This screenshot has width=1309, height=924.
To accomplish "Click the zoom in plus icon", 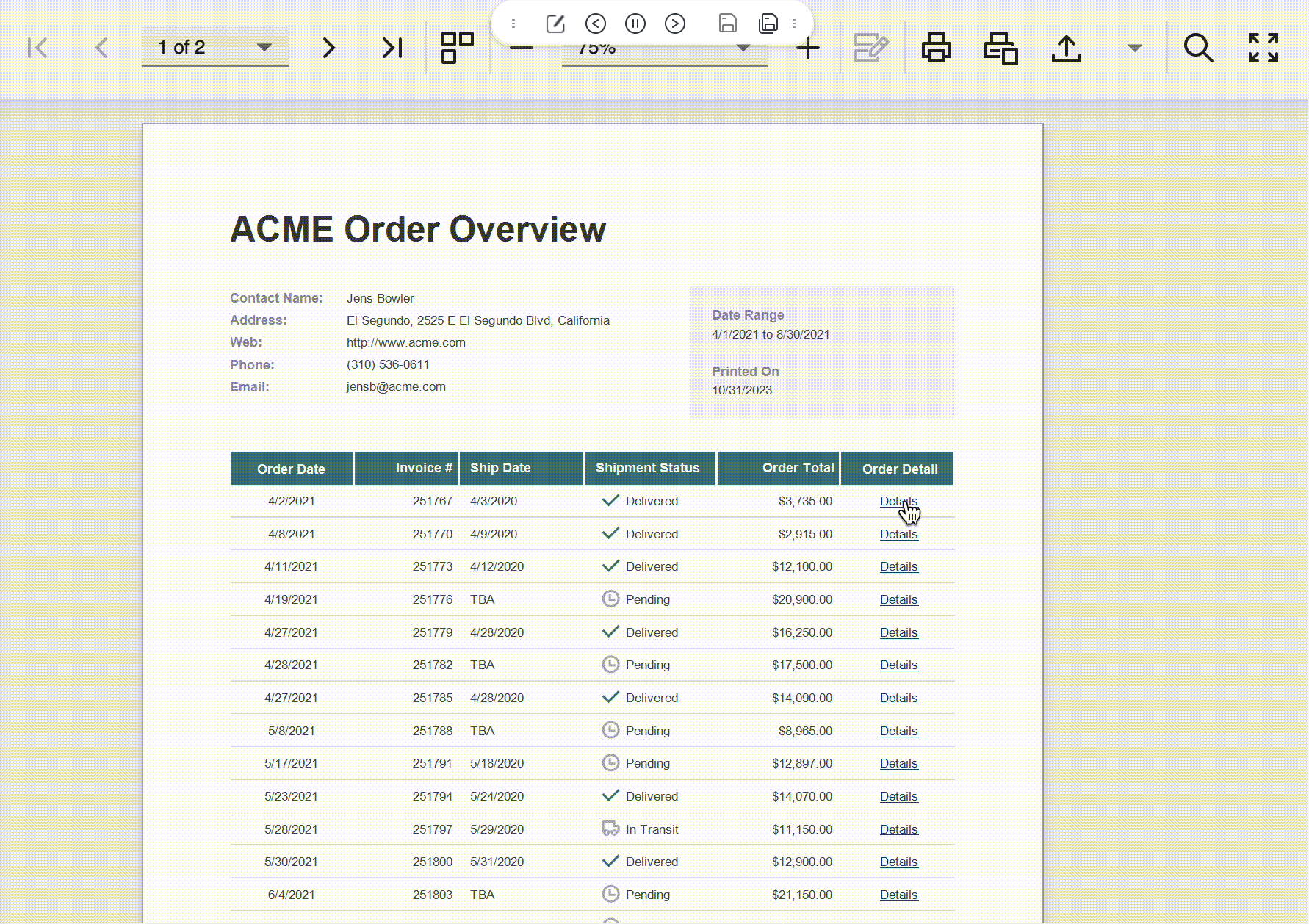I will (x=807, y=49).
